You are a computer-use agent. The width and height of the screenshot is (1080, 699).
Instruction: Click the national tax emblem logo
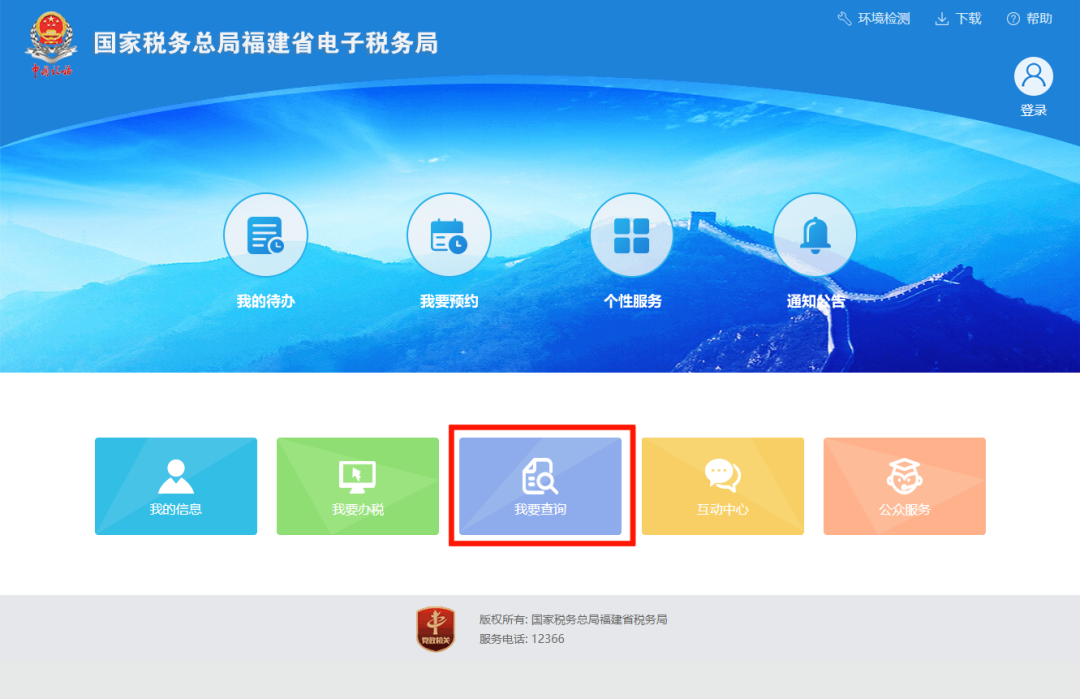point(51,44)
